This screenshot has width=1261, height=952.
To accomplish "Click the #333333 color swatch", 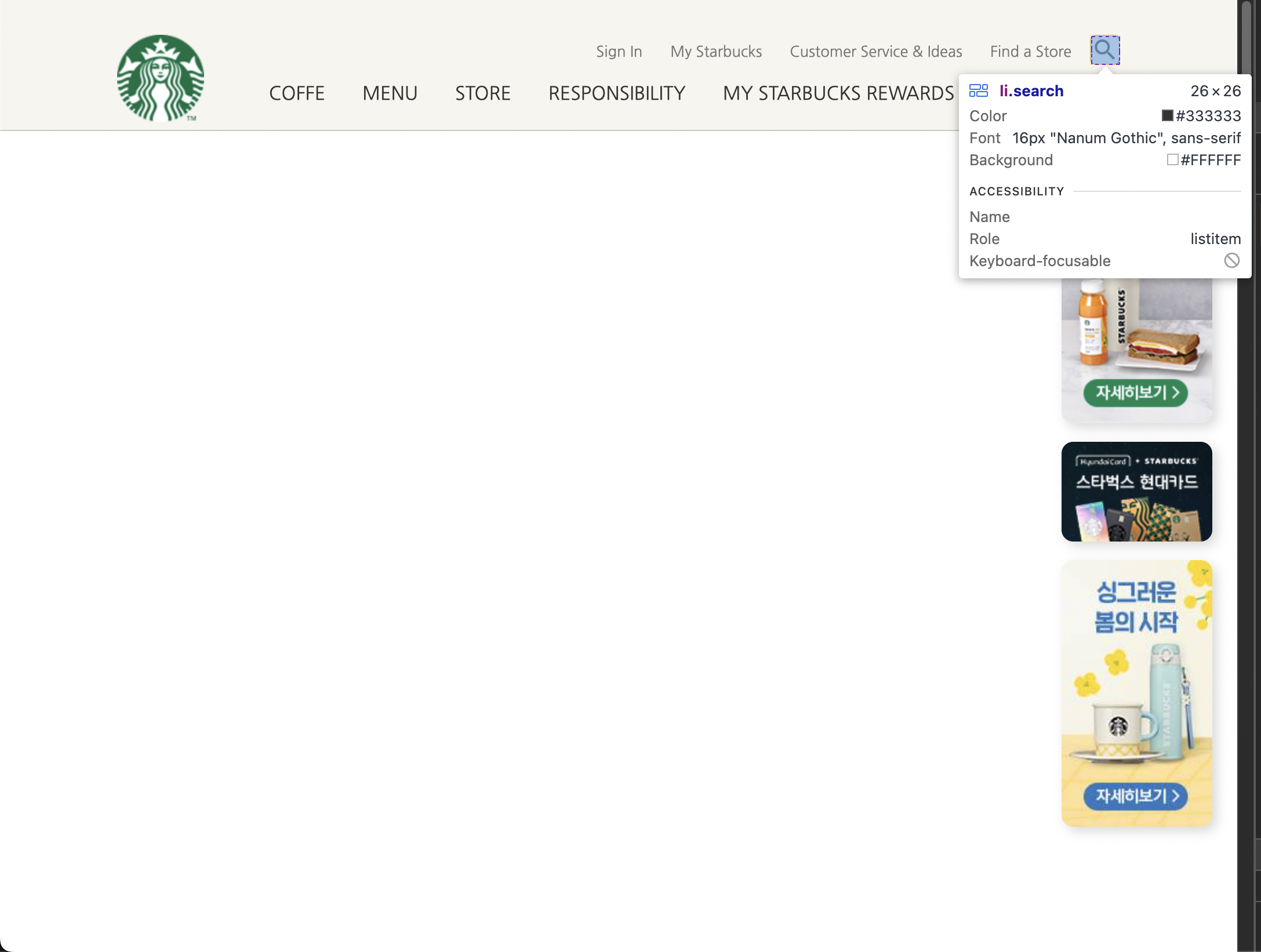I will tap(1167, 115).
